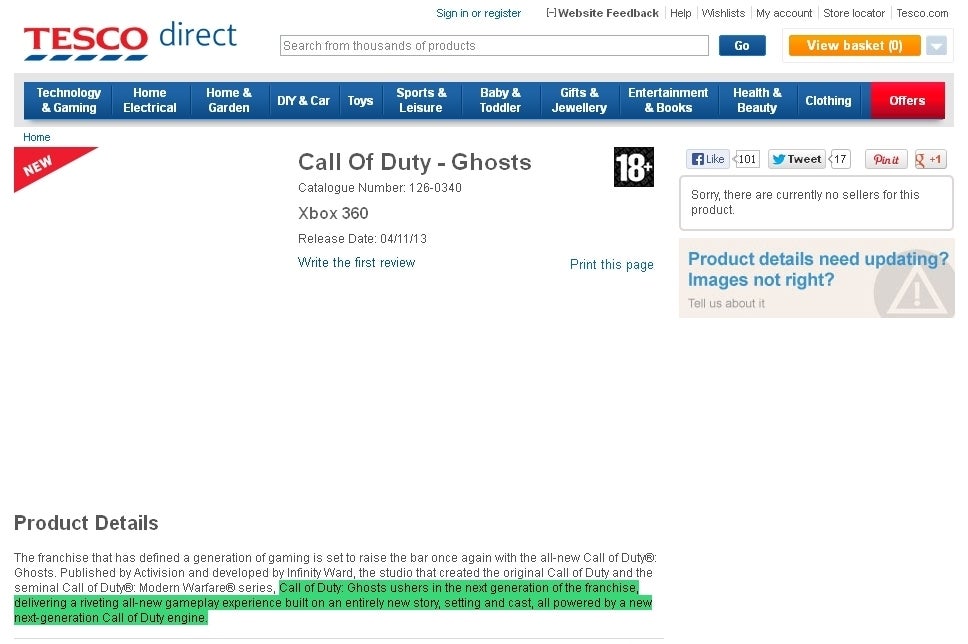Open the Health & Beauty menu

[x=757, y=100]
